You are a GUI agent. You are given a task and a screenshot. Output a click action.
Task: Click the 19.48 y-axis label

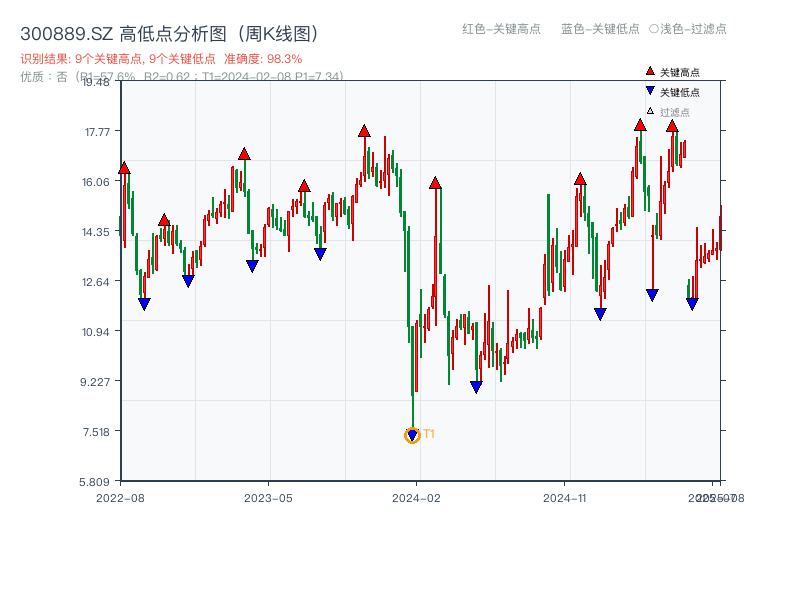96,82
